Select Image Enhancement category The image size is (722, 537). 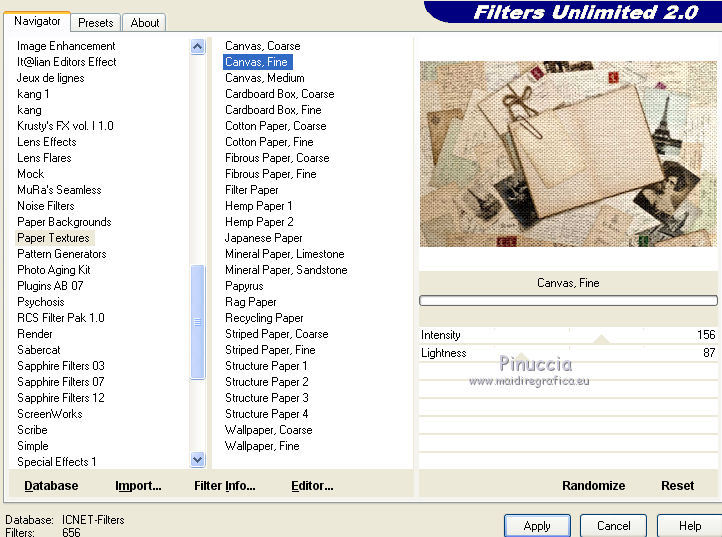tap(66, 46)
